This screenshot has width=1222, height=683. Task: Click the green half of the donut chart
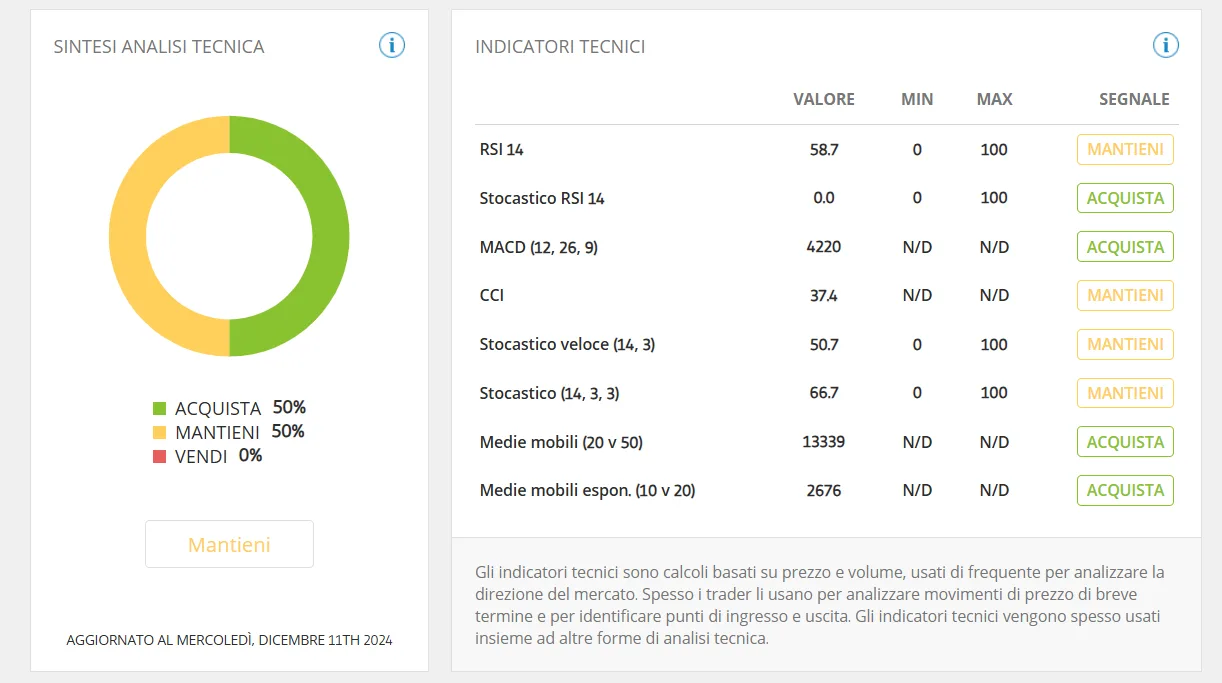[331, 236]
